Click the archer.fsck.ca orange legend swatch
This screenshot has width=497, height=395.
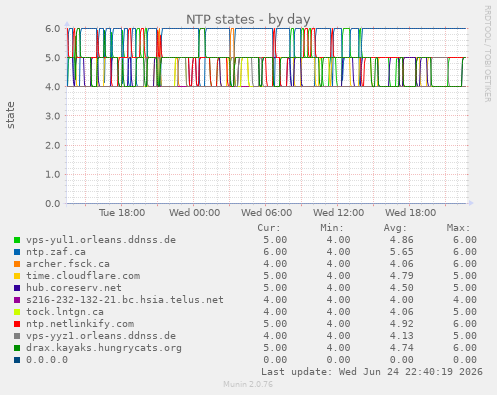coord(17,264)
